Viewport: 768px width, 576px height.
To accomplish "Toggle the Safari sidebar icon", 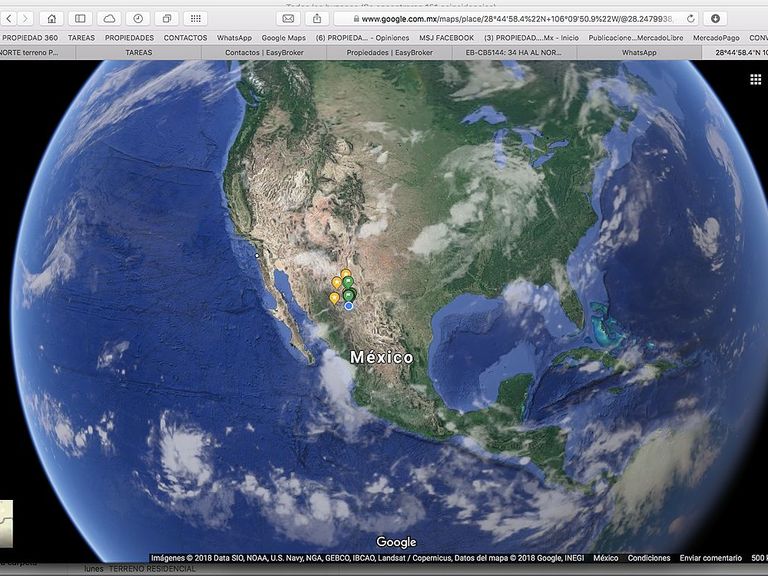I will coord(80,19).
